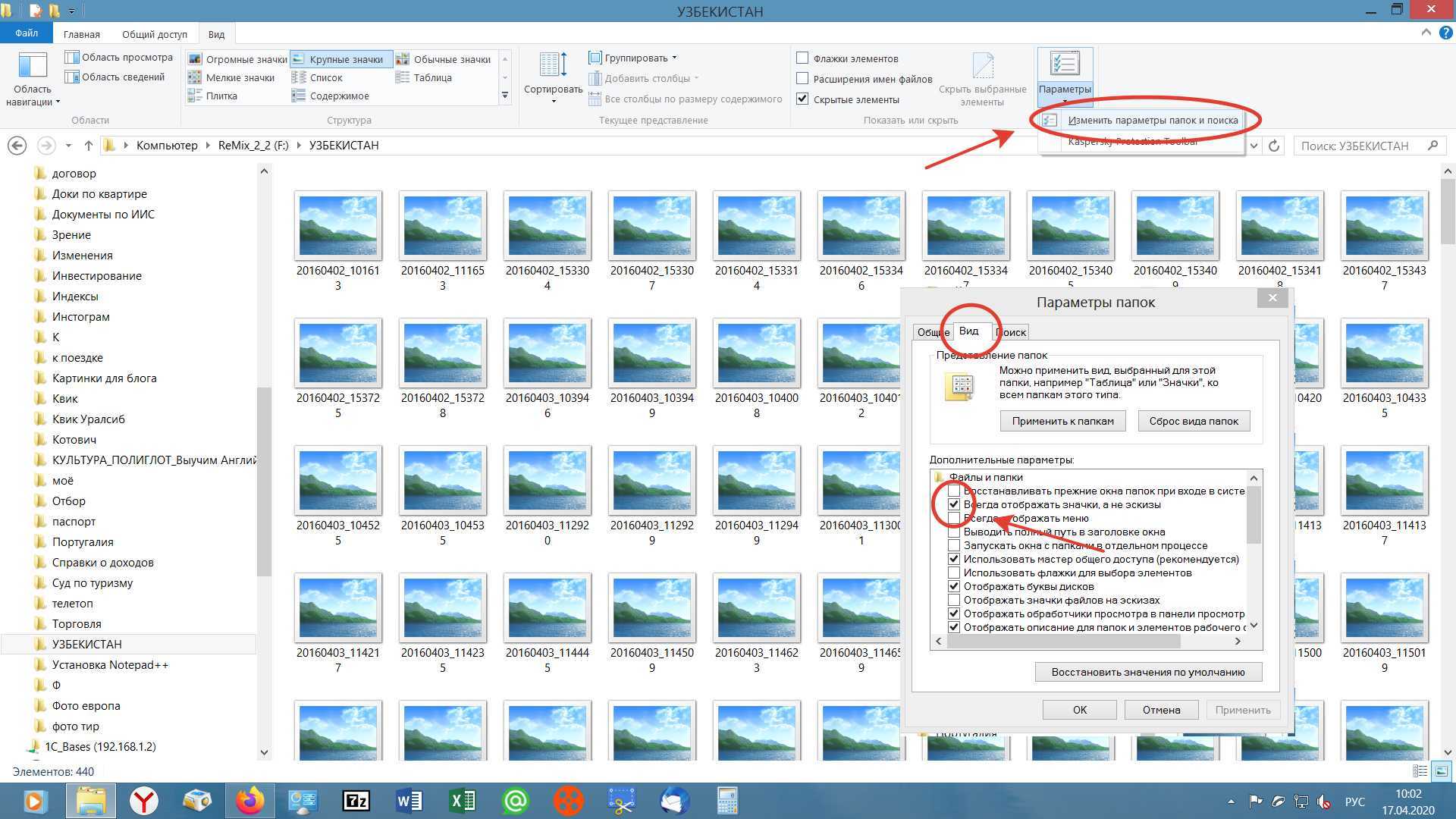This screenshot has height=819, width=1456.
Task: Uncheck Всегда отображать значки, а не эскизы
Action: [954, 504]
